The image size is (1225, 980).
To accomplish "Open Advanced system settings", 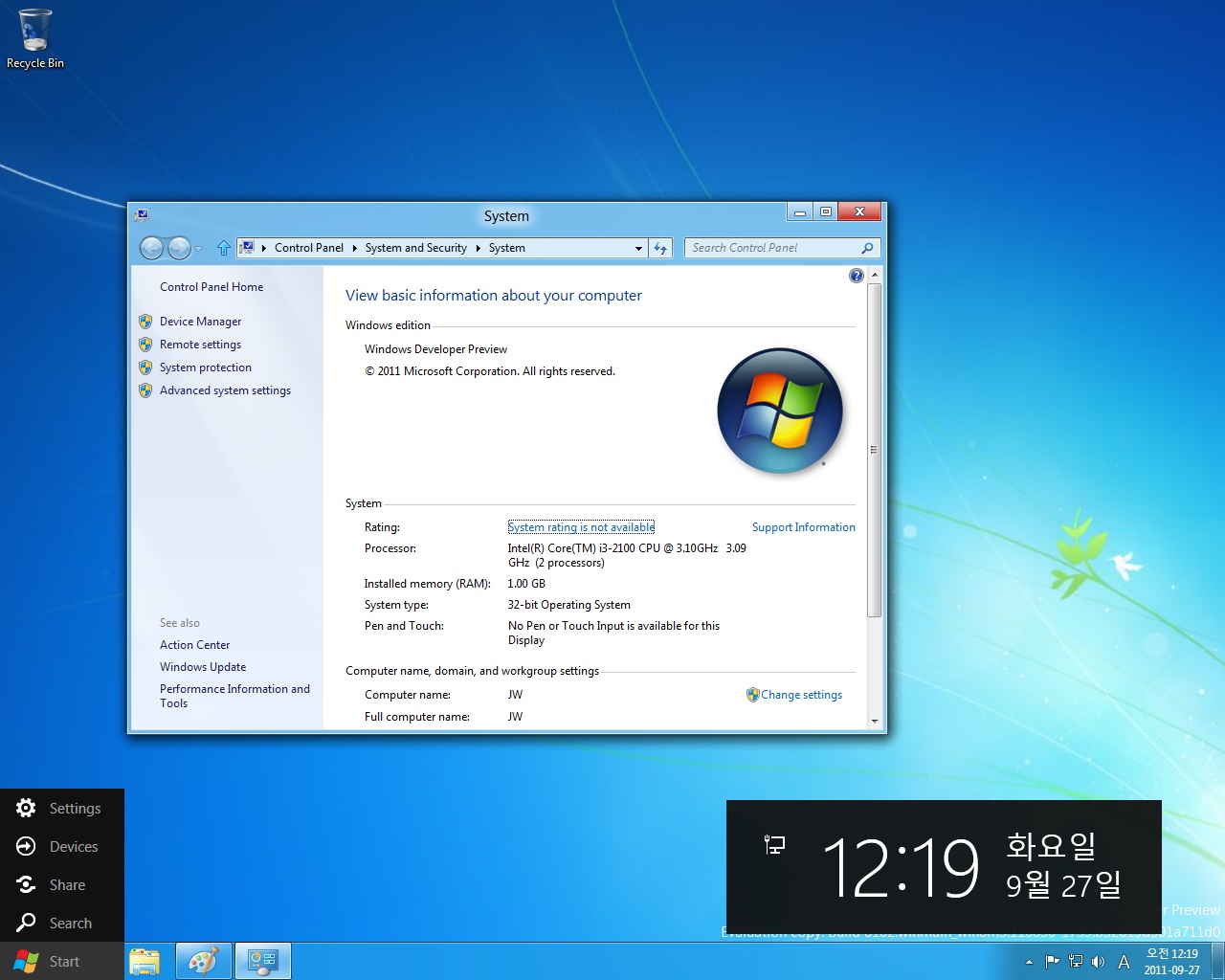I will (x=226, y=390).
